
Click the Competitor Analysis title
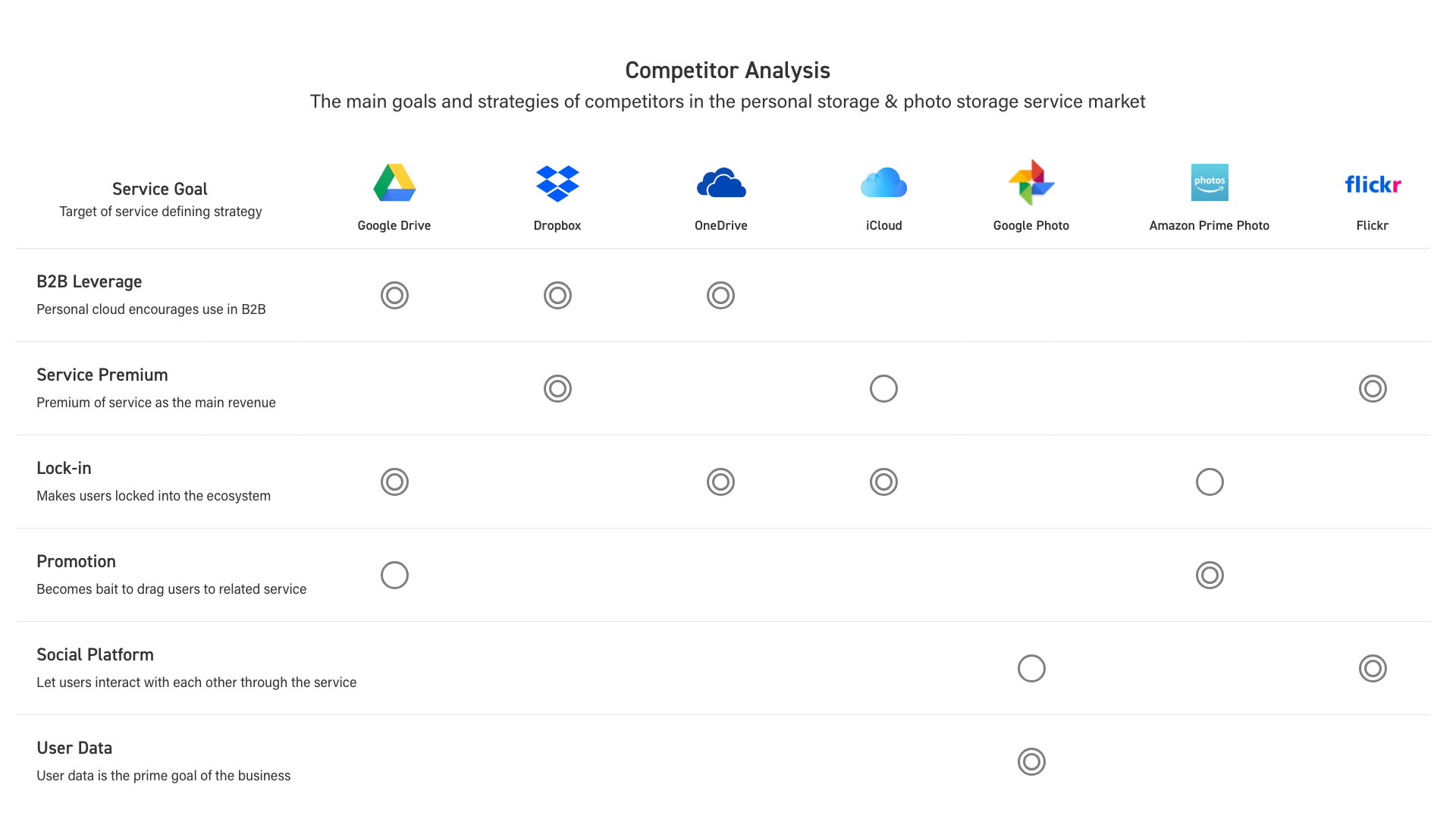727,71
